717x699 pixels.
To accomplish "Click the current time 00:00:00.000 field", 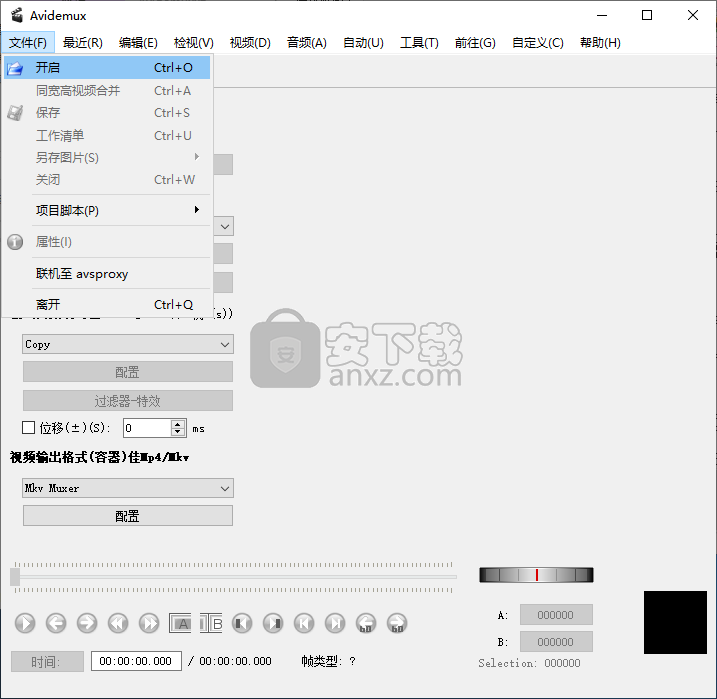I will [136, 661].
